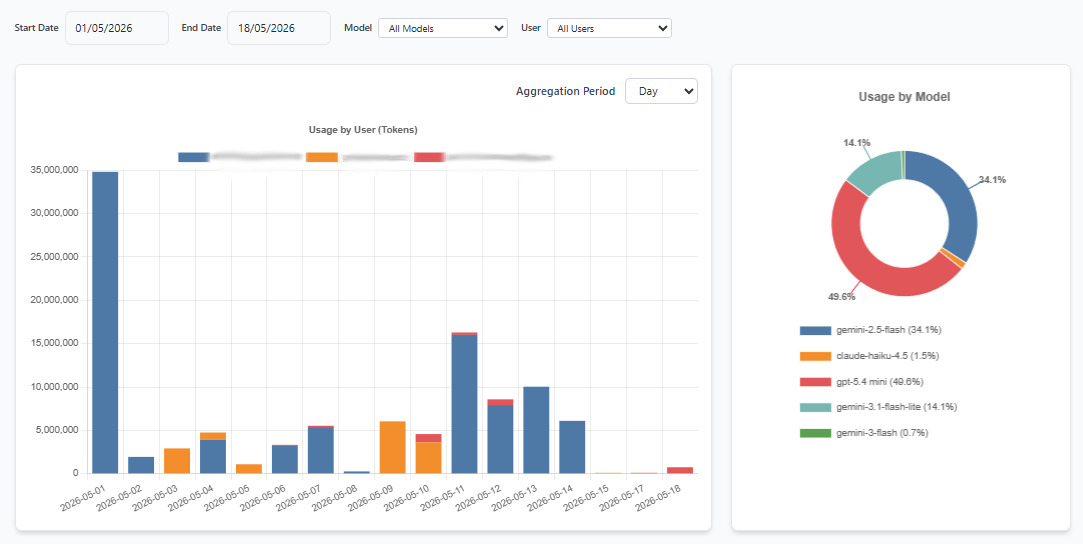
Task: Select the blue bar for 2026-05-14
Action: tap(572, 447)
